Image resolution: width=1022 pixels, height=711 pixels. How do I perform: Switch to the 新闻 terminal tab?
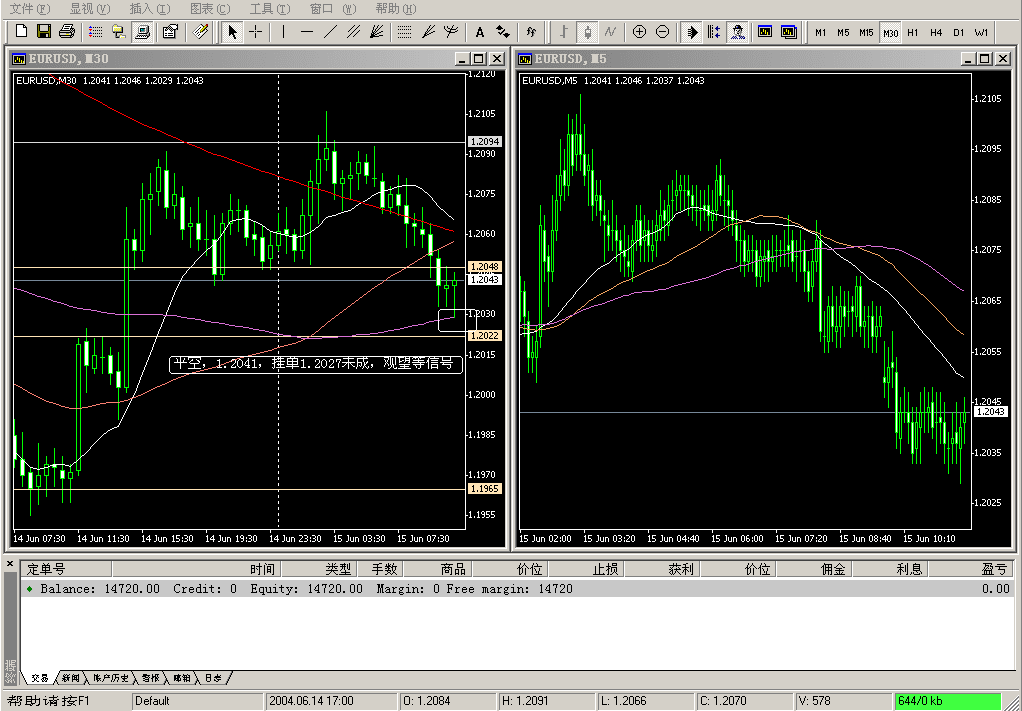pos(70,678)
